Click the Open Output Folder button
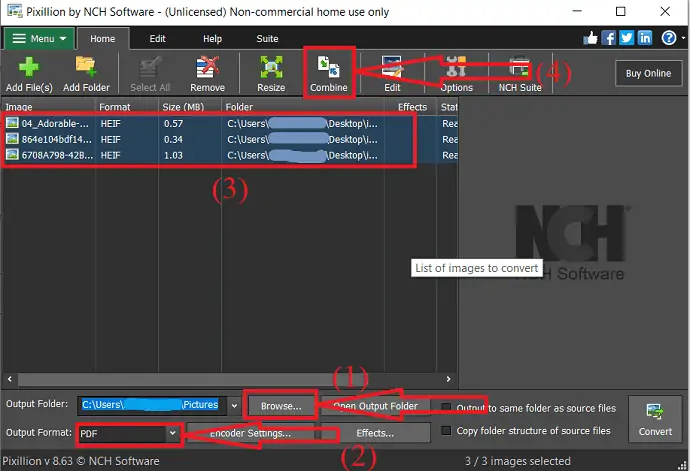The height and width of the screenshot is (471, 690). pos(375,406)
